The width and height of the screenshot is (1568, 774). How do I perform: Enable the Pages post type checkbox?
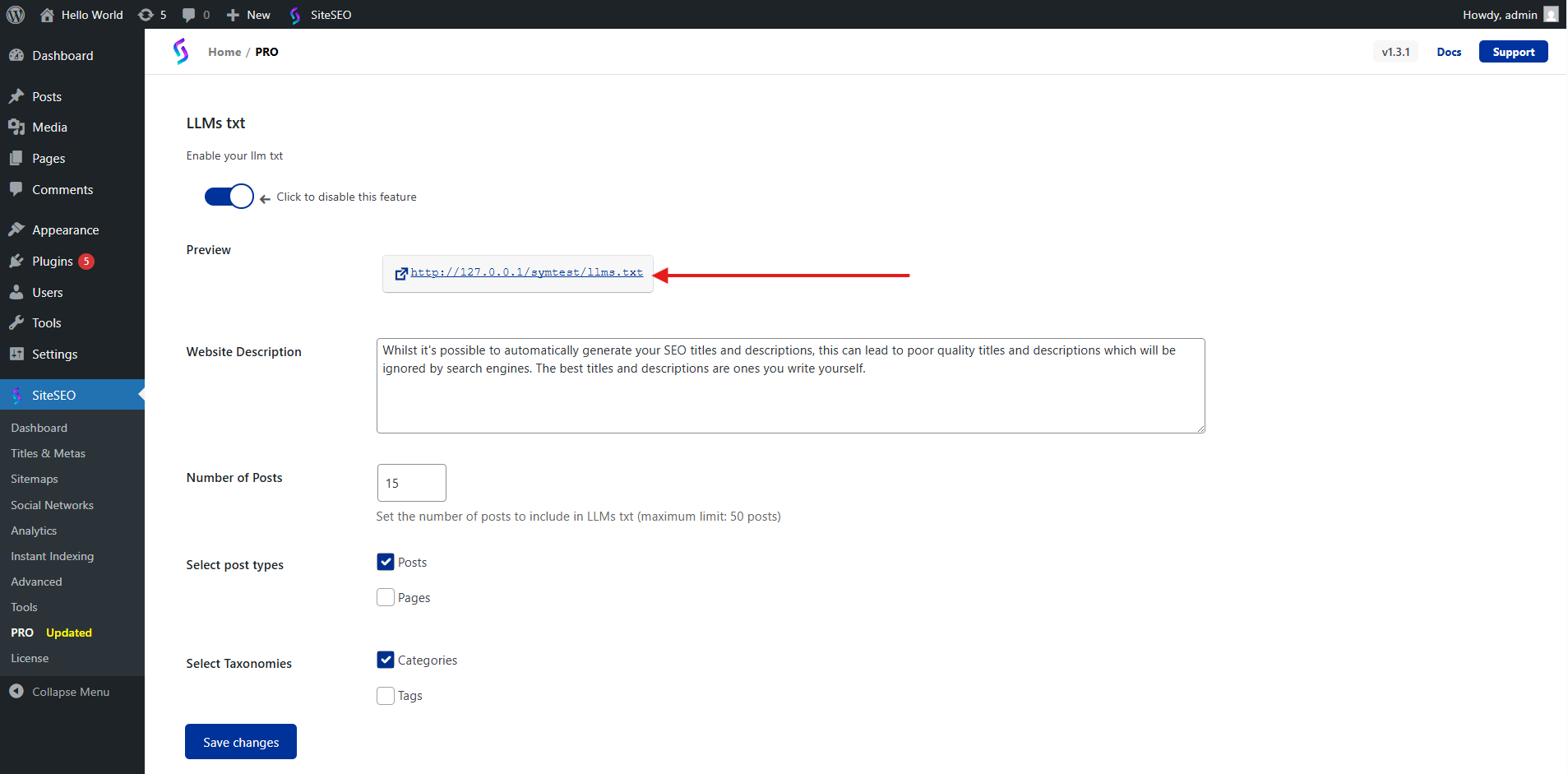coord(386,597)
